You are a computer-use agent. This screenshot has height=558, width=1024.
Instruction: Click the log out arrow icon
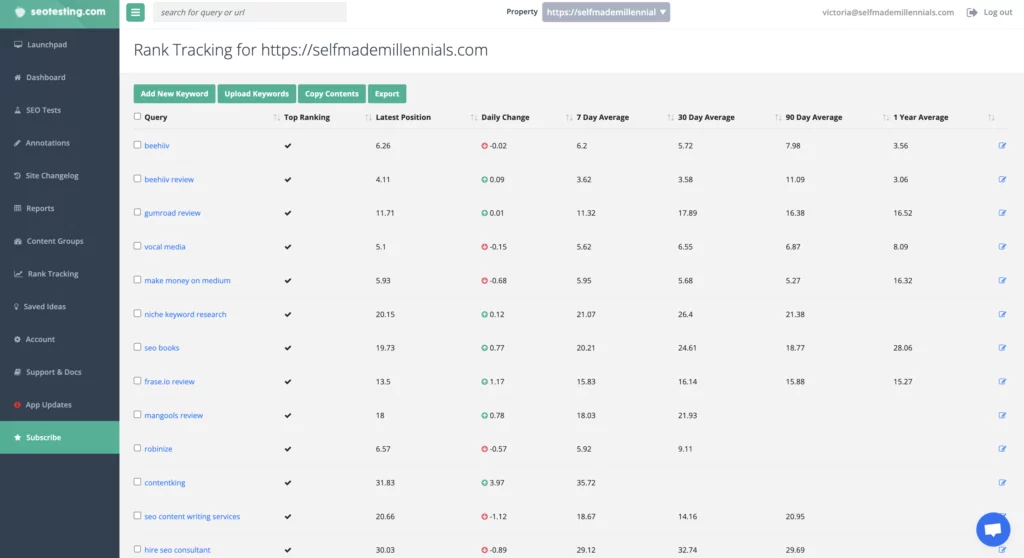972,12
